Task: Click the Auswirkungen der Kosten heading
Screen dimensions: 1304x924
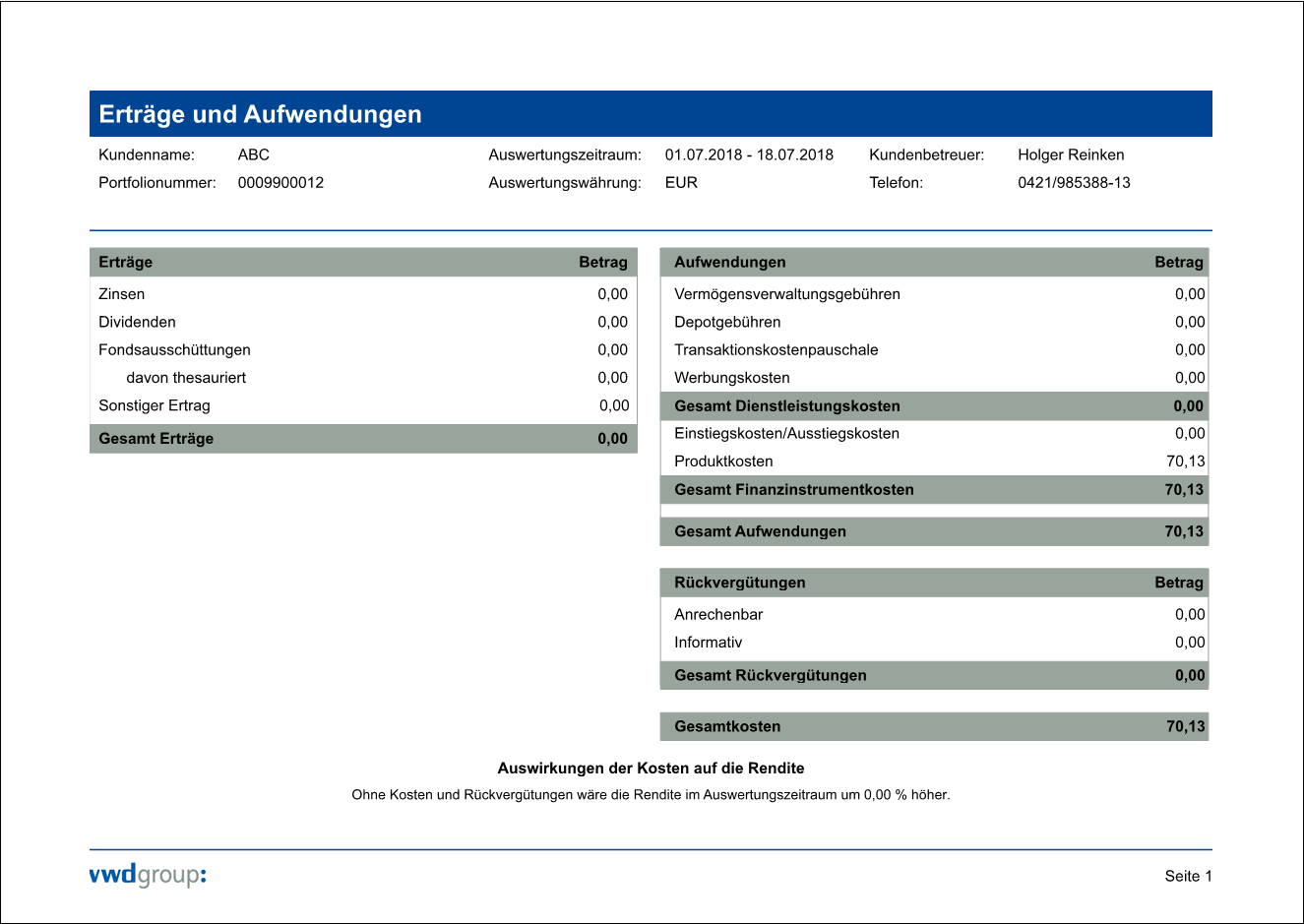Action: [651, 769]
